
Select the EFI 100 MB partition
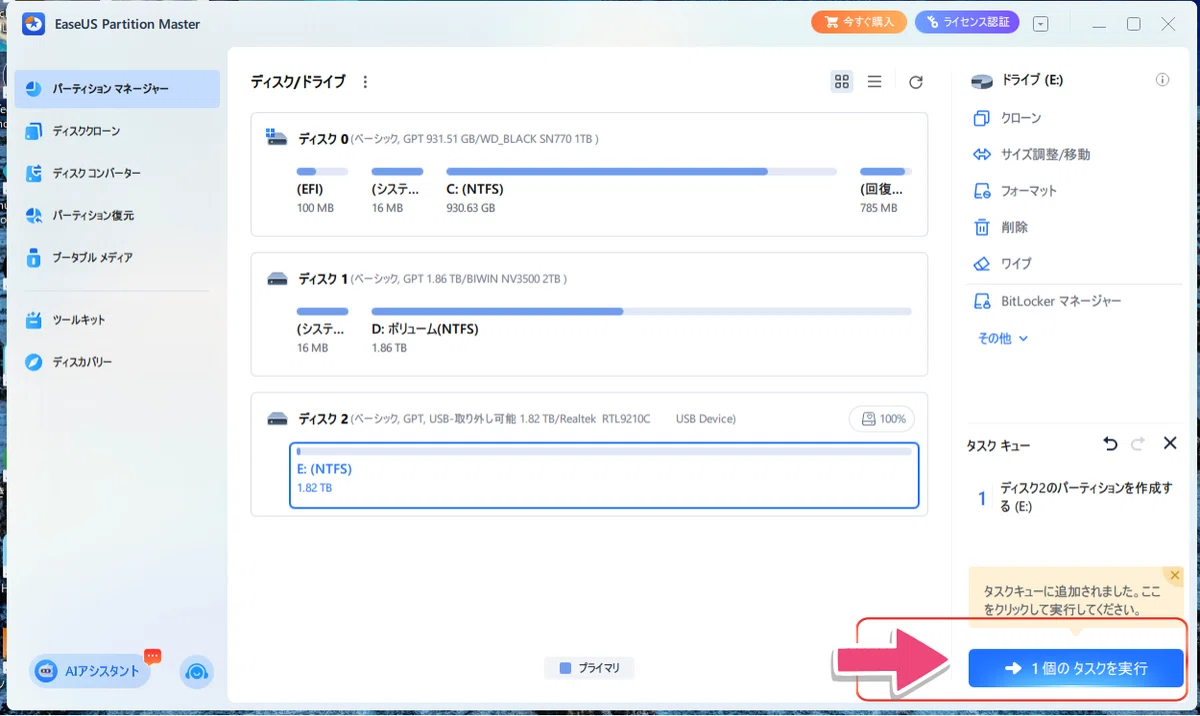[322, 191]
